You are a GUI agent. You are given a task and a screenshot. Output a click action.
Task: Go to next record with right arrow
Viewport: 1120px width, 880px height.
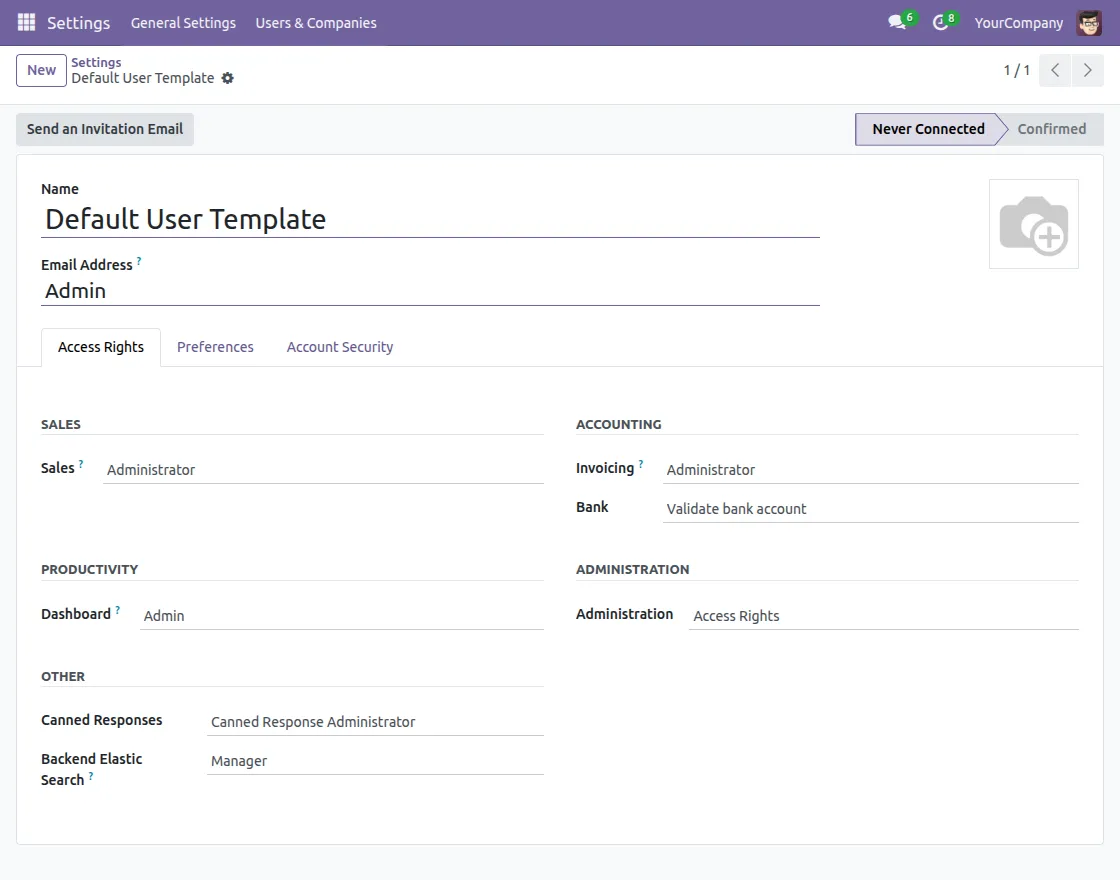[x=1087, y=70]
